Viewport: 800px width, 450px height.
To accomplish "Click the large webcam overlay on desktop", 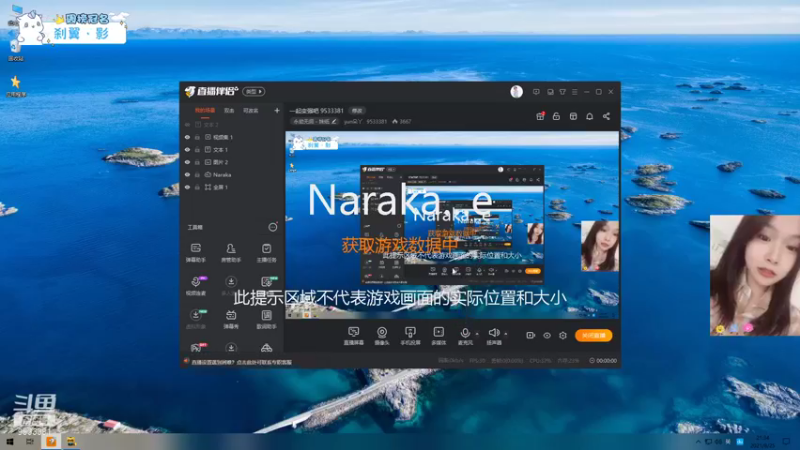I will click(x=755, y=275).
